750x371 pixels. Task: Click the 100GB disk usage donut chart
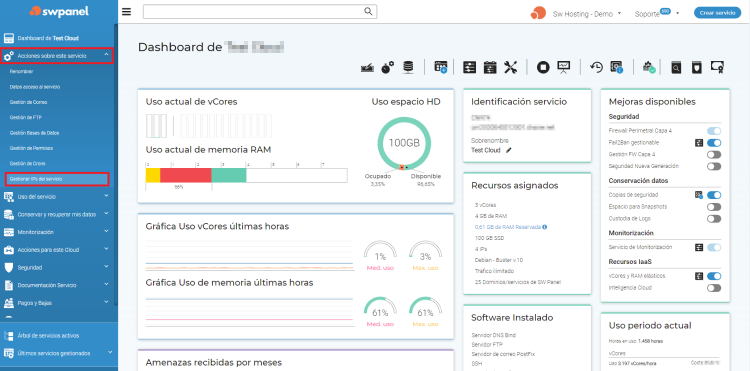pos(404,143)
